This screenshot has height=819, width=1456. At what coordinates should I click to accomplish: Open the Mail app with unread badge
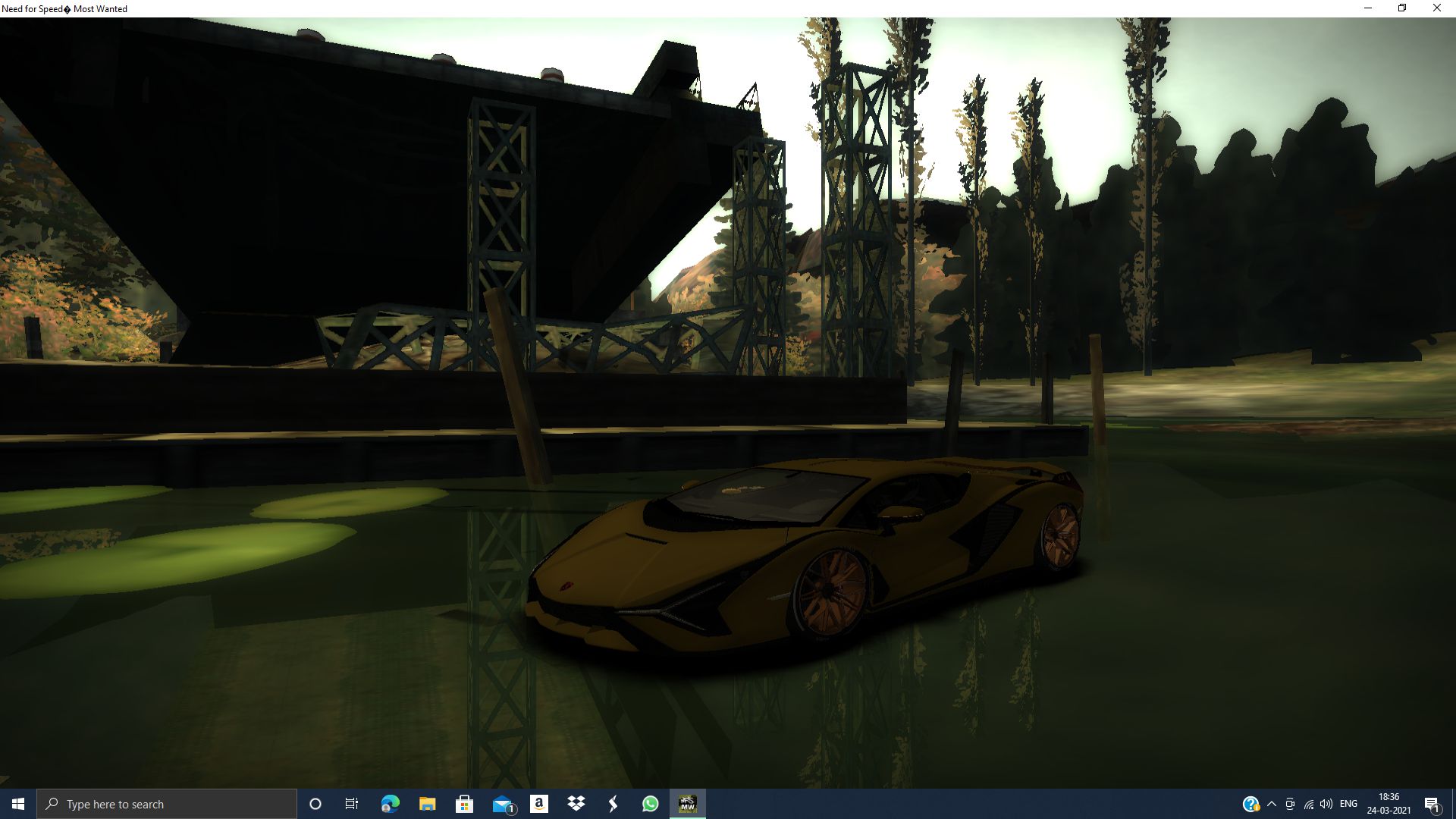tap(502, 804)
